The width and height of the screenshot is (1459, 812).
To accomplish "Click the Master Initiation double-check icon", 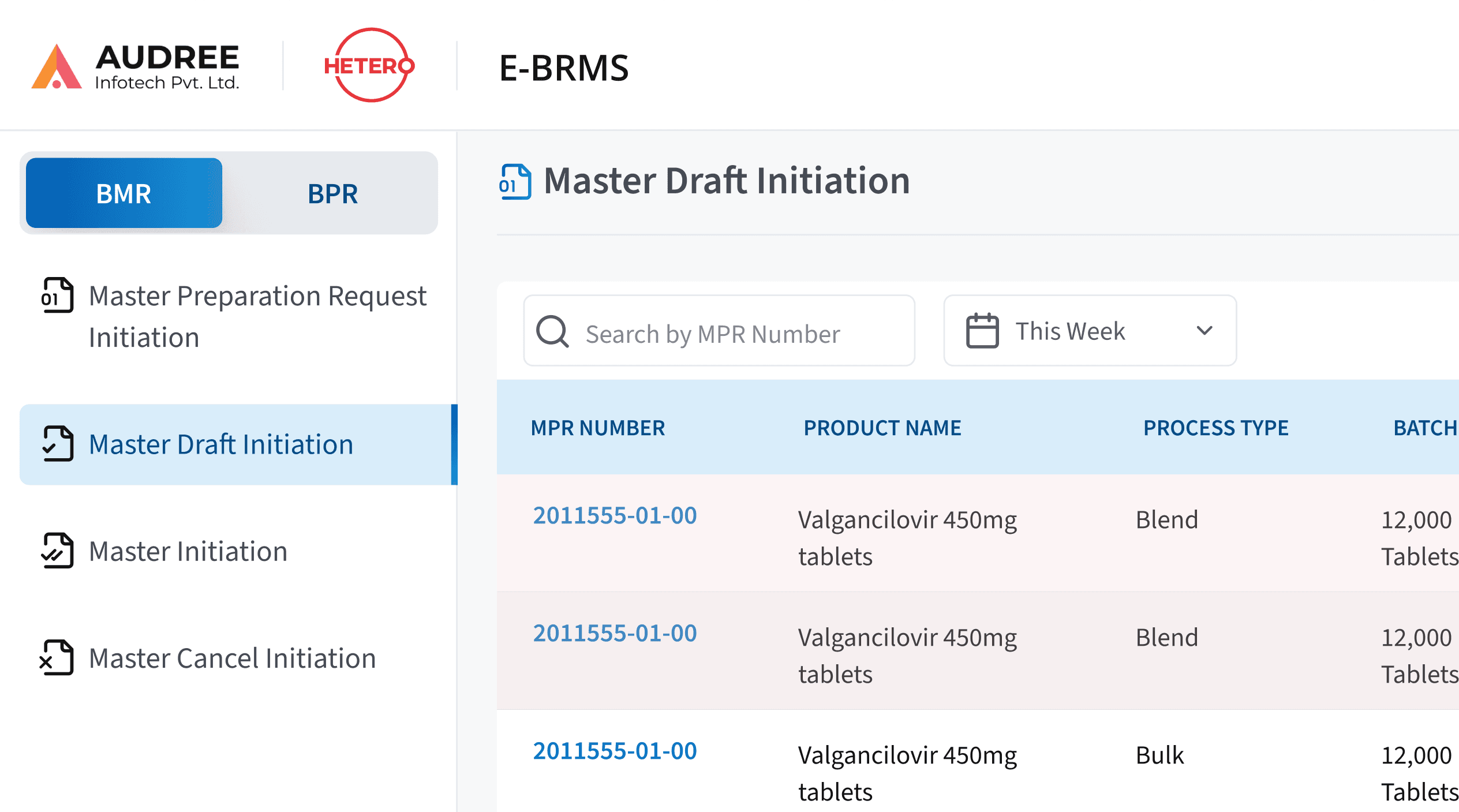I will [57, 551].
